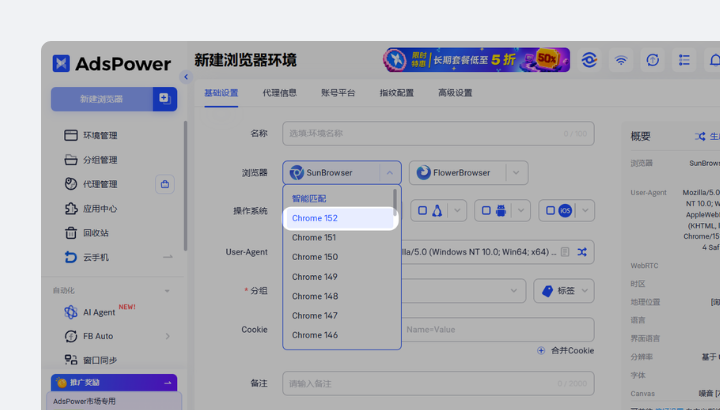Collapse the 自动化 section
Image resolution: width=720 pixels, height=410 pixels.
pos(167,291)
